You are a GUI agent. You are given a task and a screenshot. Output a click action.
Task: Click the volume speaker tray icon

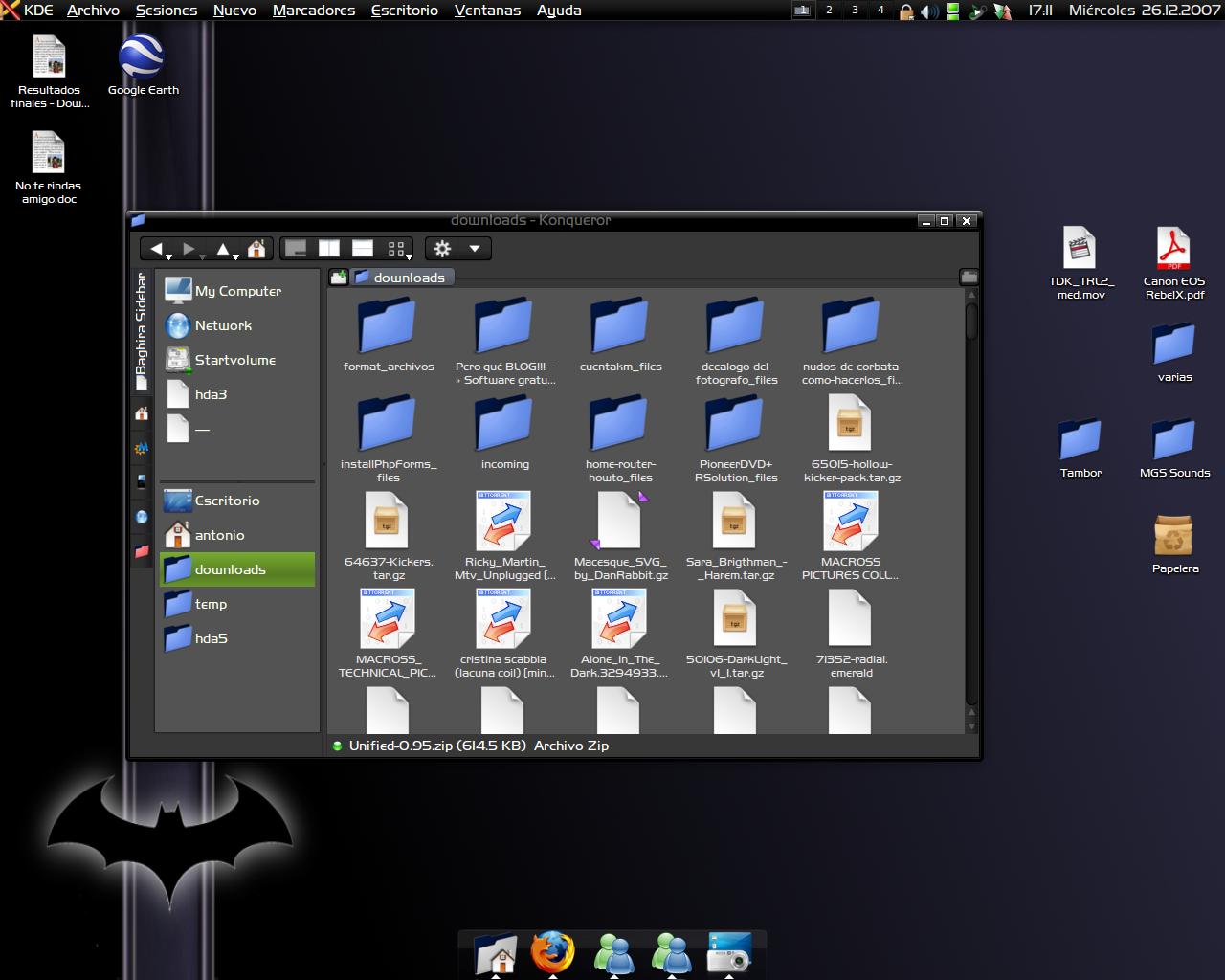[928, 11]
